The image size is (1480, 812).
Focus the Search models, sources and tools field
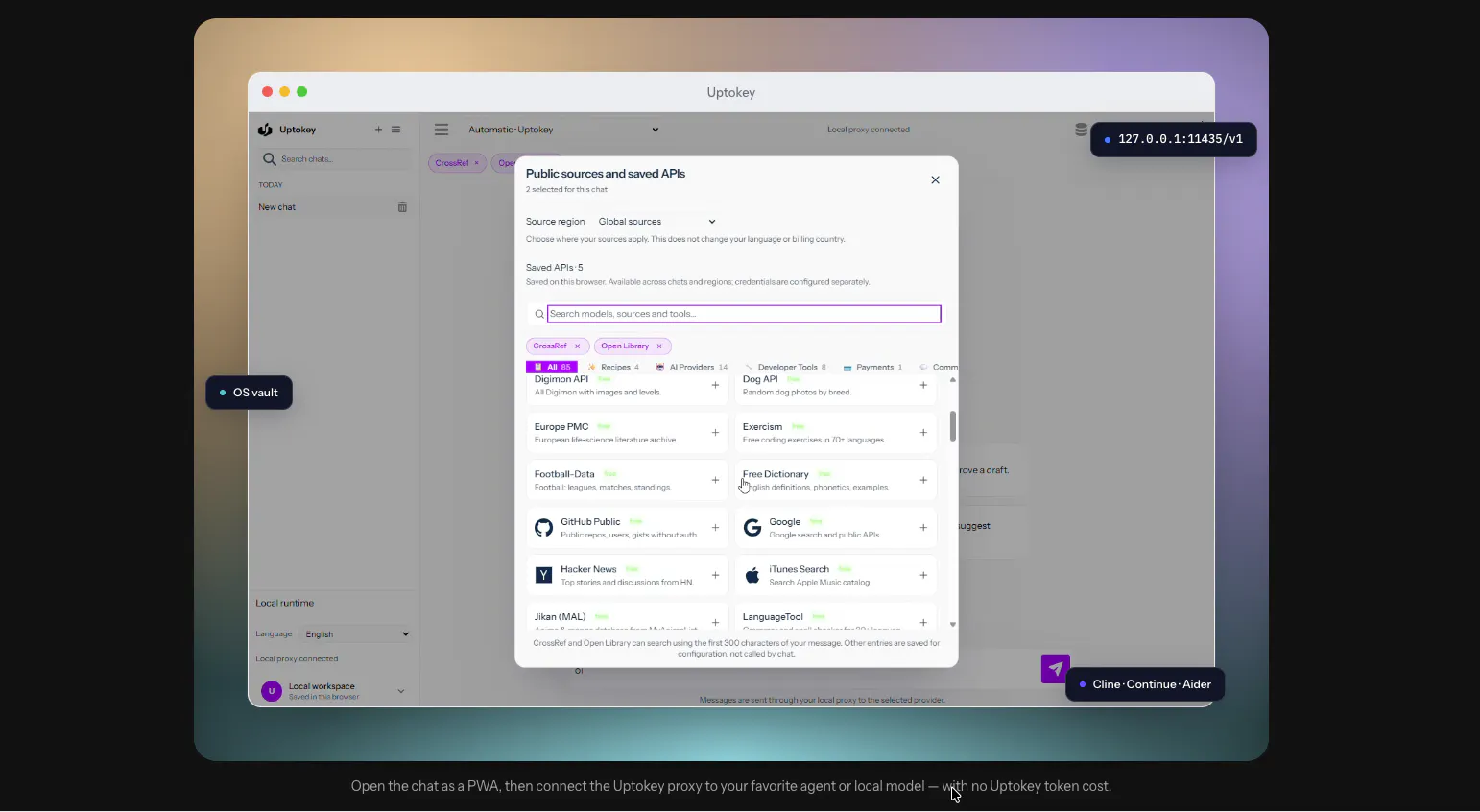click(744, 314)
